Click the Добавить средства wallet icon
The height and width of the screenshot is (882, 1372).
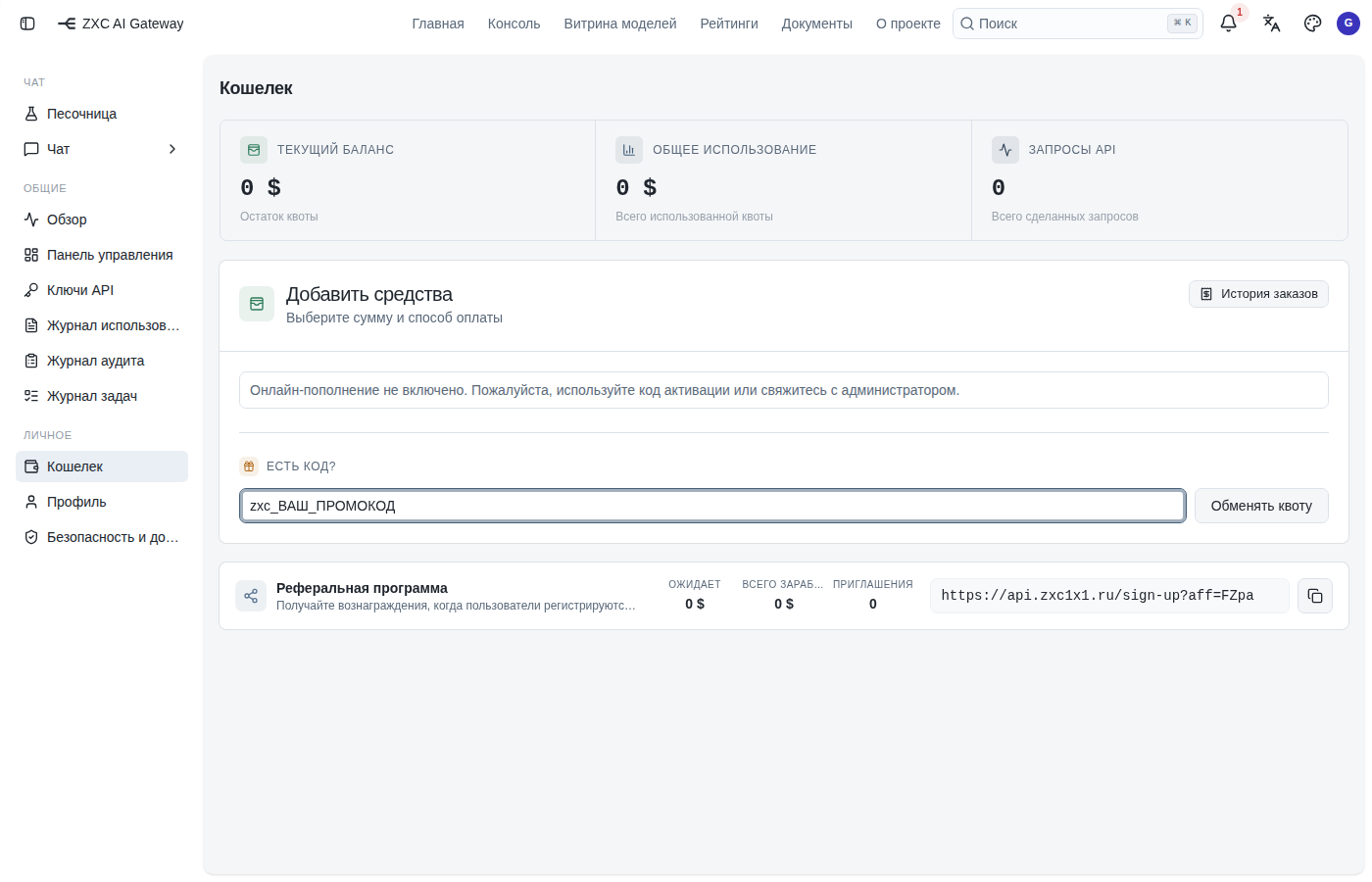pyautogui.click(x=257, y=304)
